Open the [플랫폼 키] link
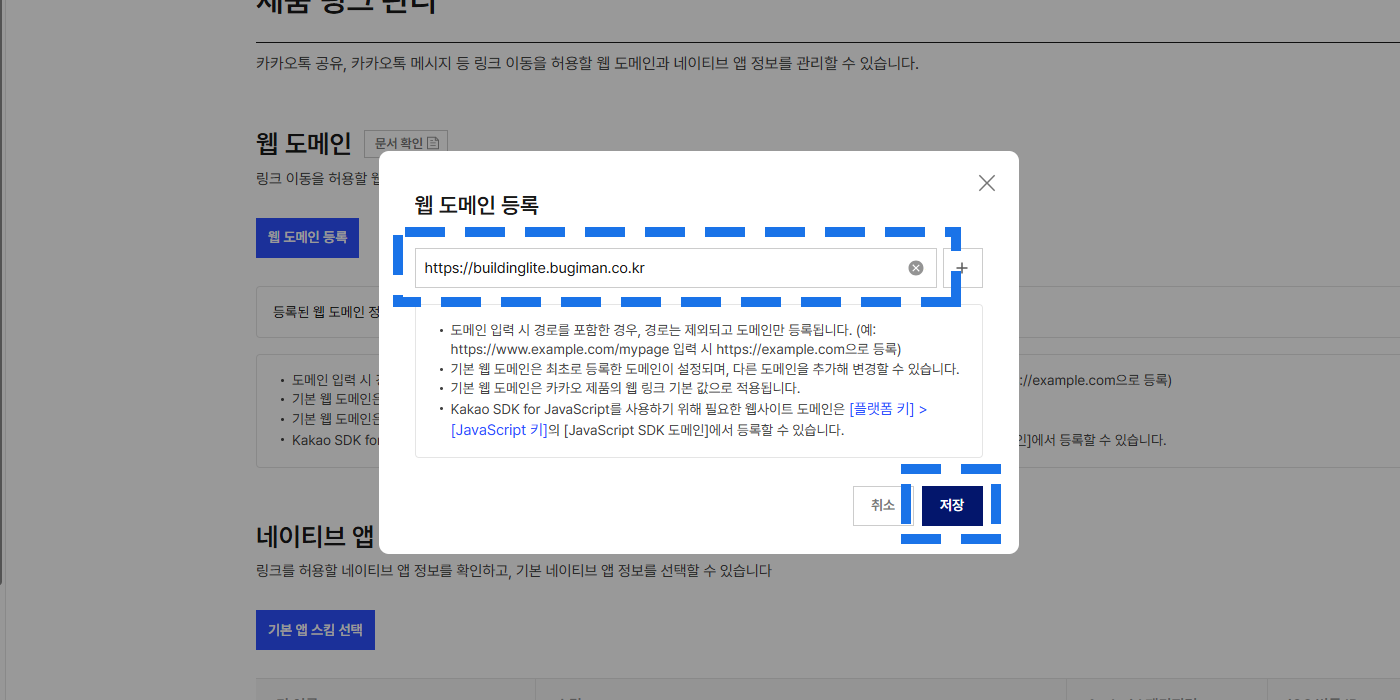 (x=888, y=409)
